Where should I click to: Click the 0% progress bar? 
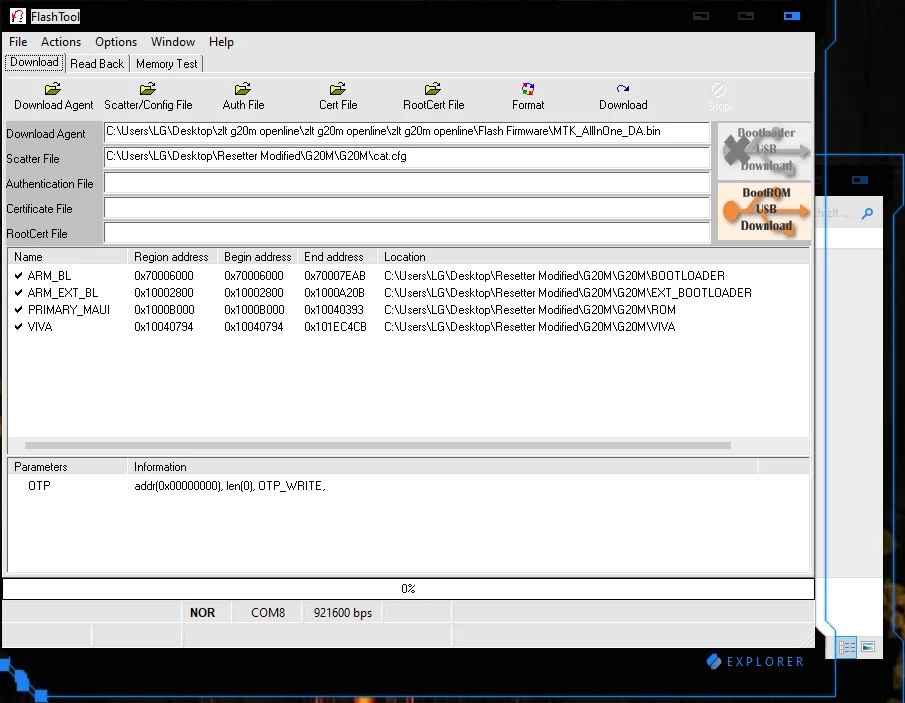pyautogui.click(x=408, y=589)
